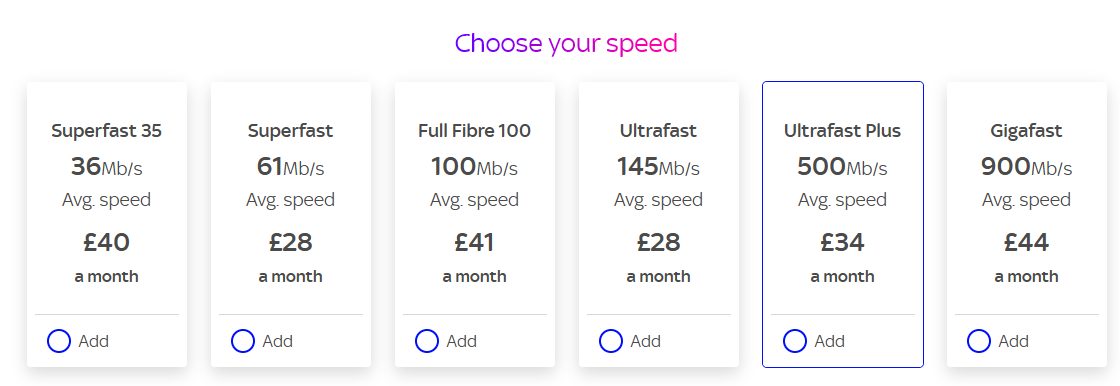Select the Add radio for Full Fibre 100
The width and height of the screenshot is (1120, 386).
coord(426,341)
